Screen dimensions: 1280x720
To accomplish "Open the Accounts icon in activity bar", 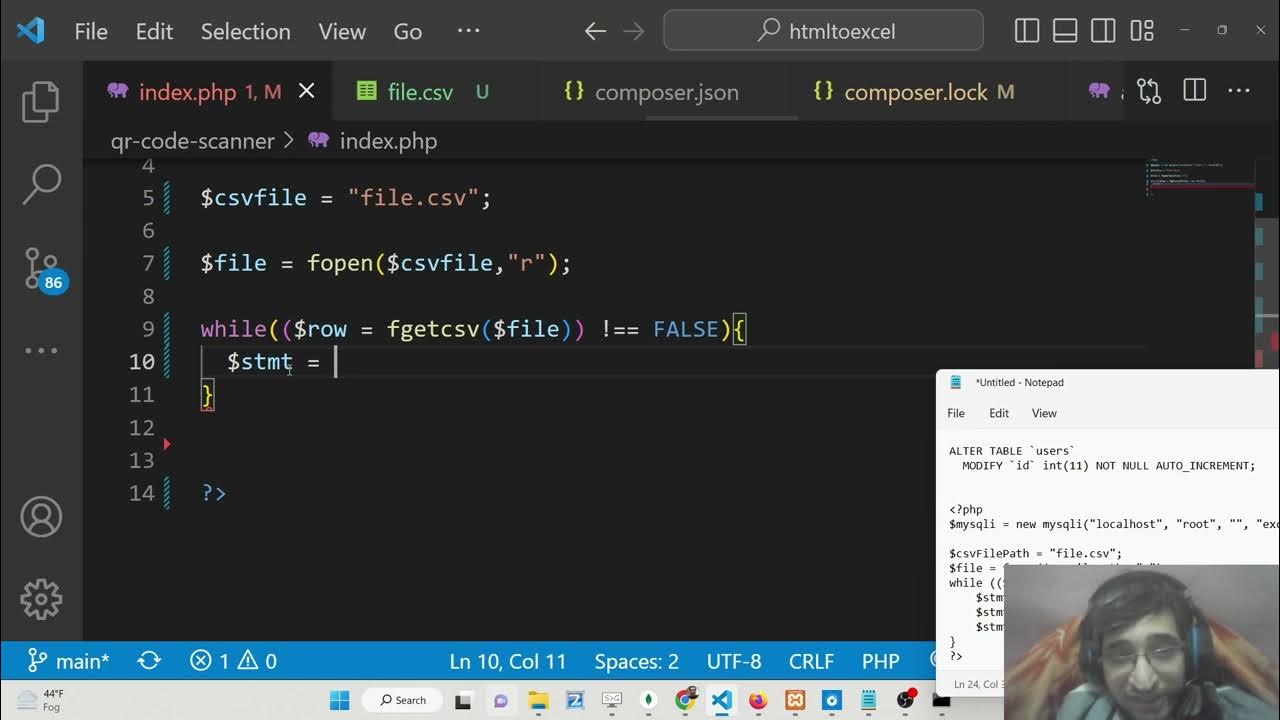I will tap(41, 517).
